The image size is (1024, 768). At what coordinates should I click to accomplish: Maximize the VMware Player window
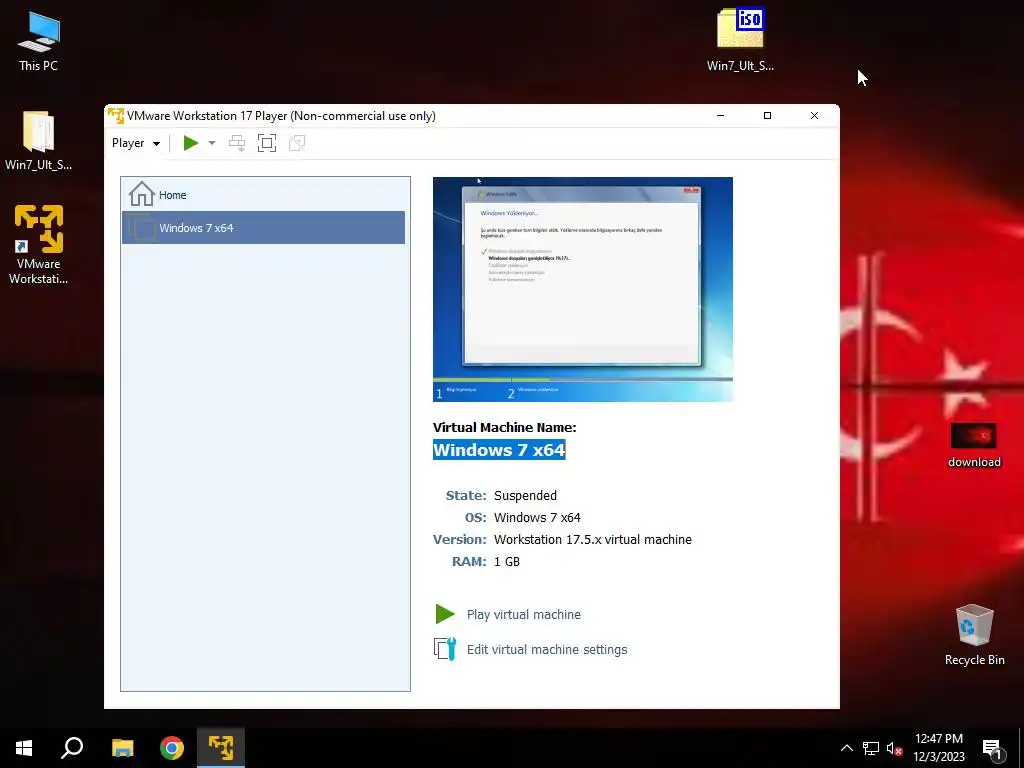(767, 116)
